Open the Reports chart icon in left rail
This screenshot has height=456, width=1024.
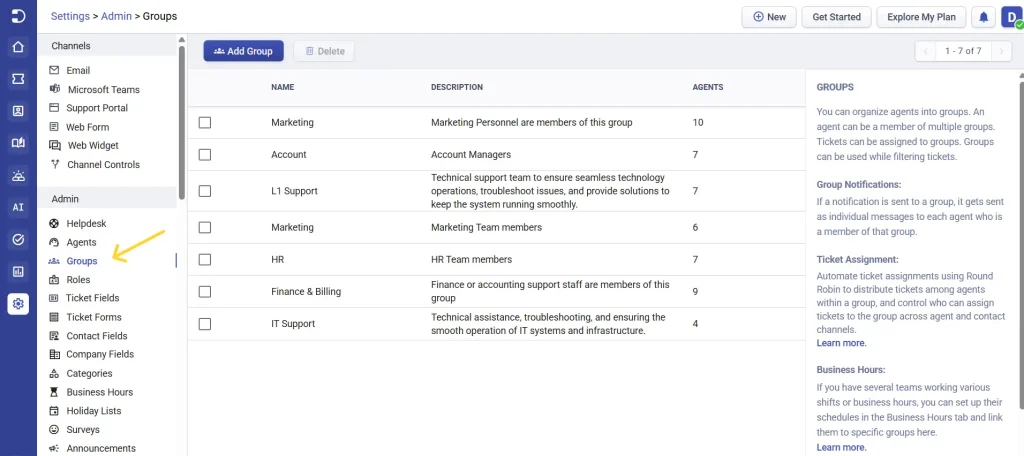tap(18, 272)
